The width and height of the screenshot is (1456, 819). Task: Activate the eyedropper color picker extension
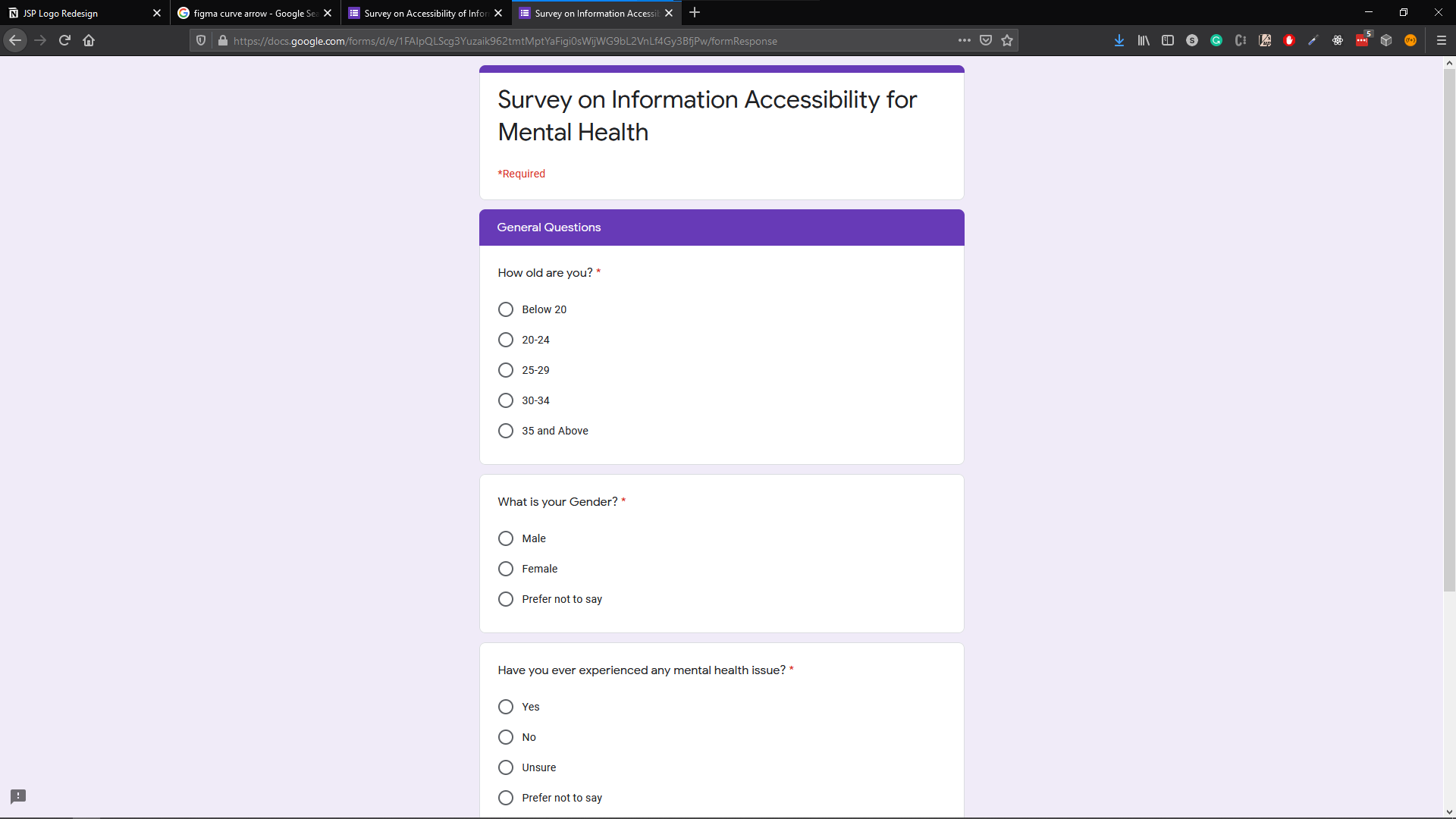tap(1313, 40)
